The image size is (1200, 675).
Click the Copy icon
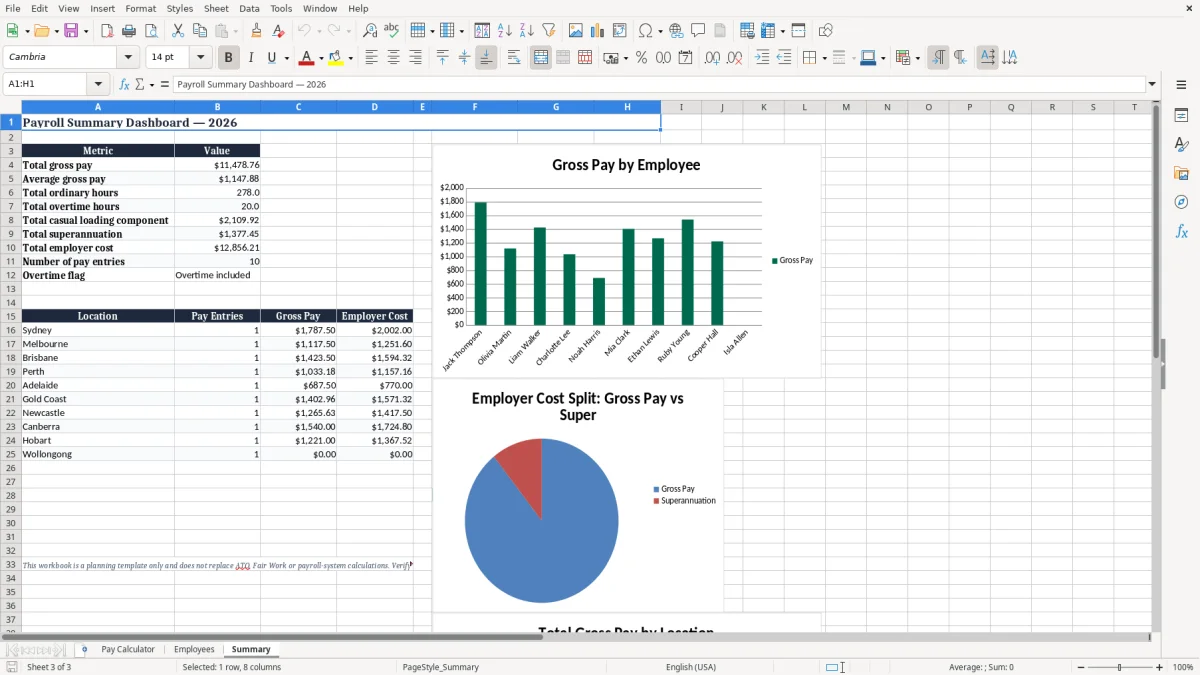(199, 31)
